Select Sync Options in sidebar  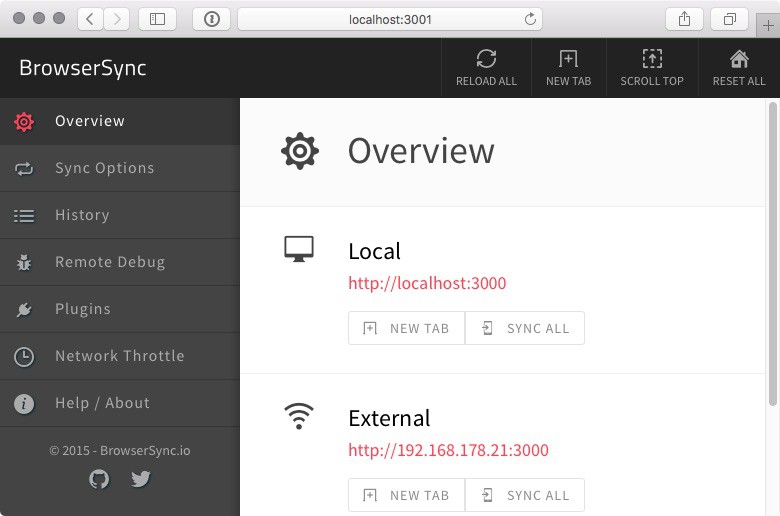[105, 168]
